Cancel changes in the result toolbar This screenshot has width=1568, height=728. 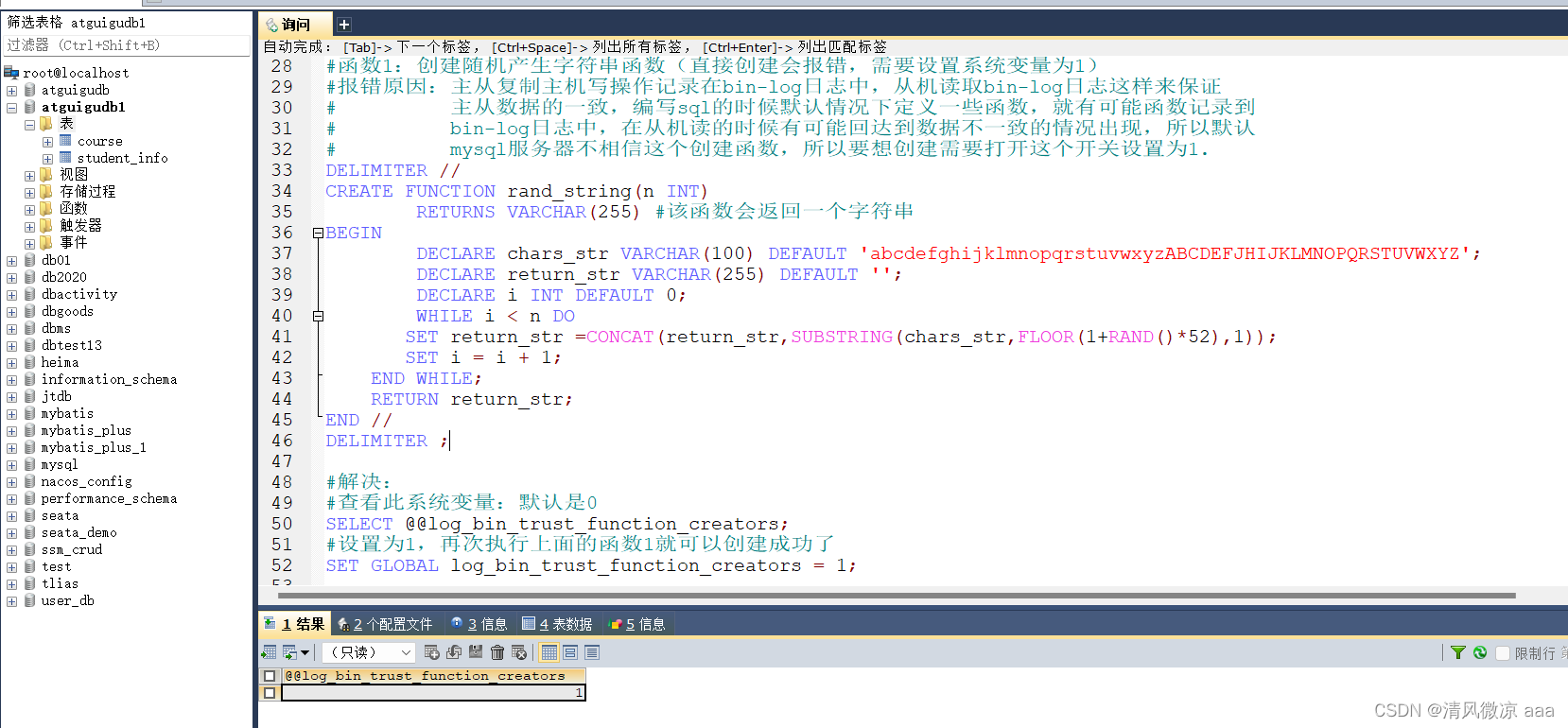519,652
